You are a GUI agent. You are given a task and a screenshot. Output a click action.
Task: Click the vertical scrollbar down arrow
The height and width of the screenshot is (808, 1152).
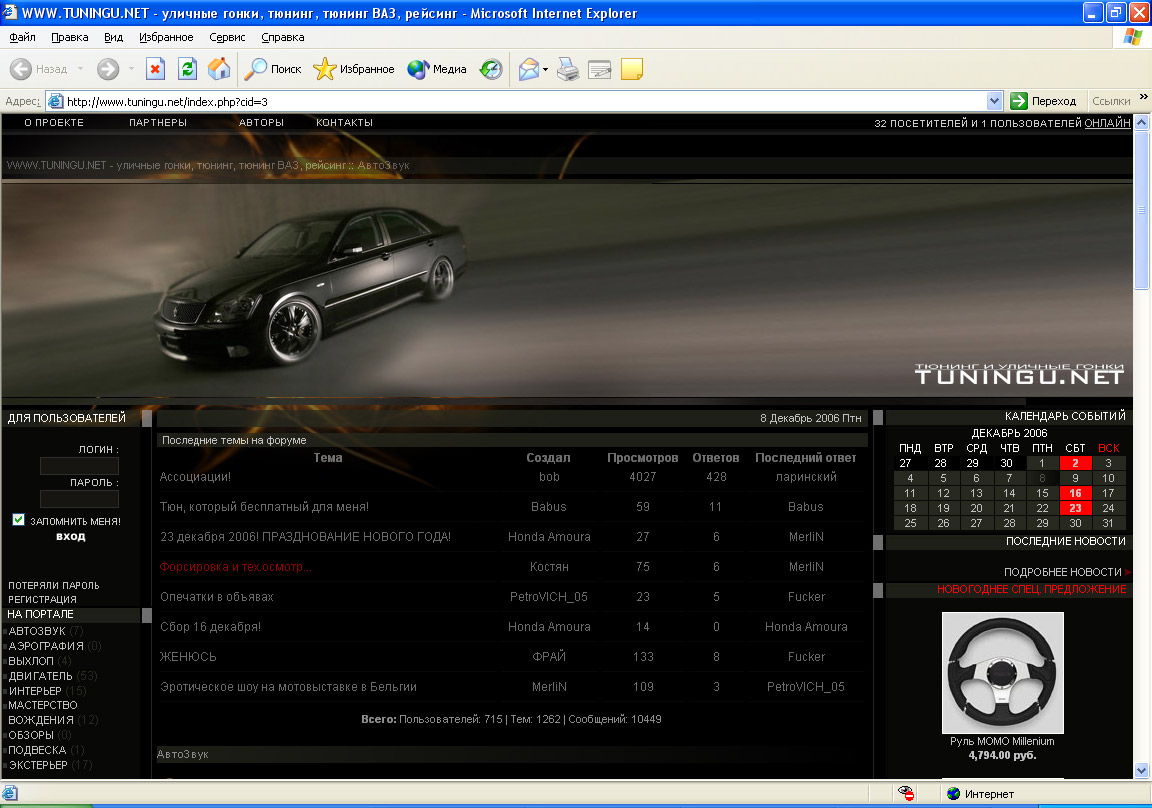click(x=1142, y=770)
